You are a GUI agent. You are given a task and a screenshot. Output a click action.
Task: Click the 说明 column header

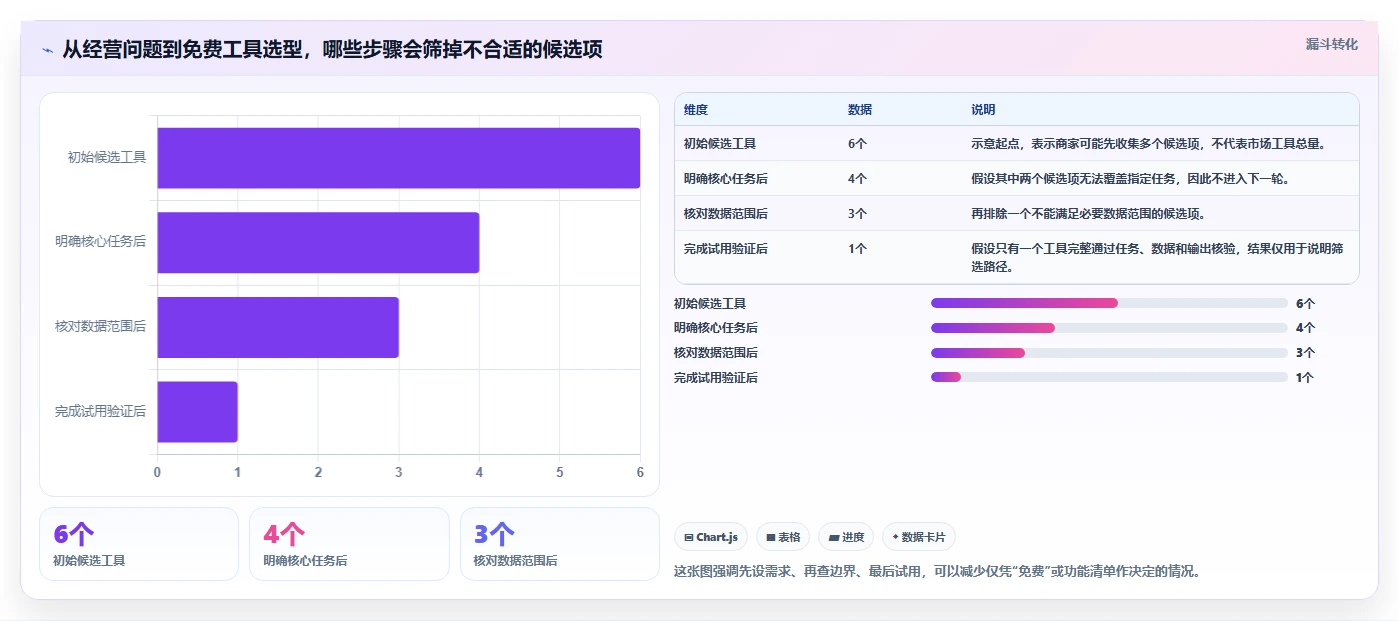pyautogui.click(x=983, y=110)
